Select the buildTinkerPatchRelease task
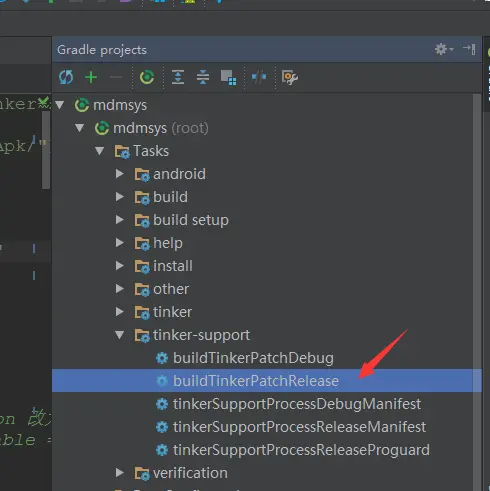The width and height of the screenshot is (490, 491). click(256, 381)
